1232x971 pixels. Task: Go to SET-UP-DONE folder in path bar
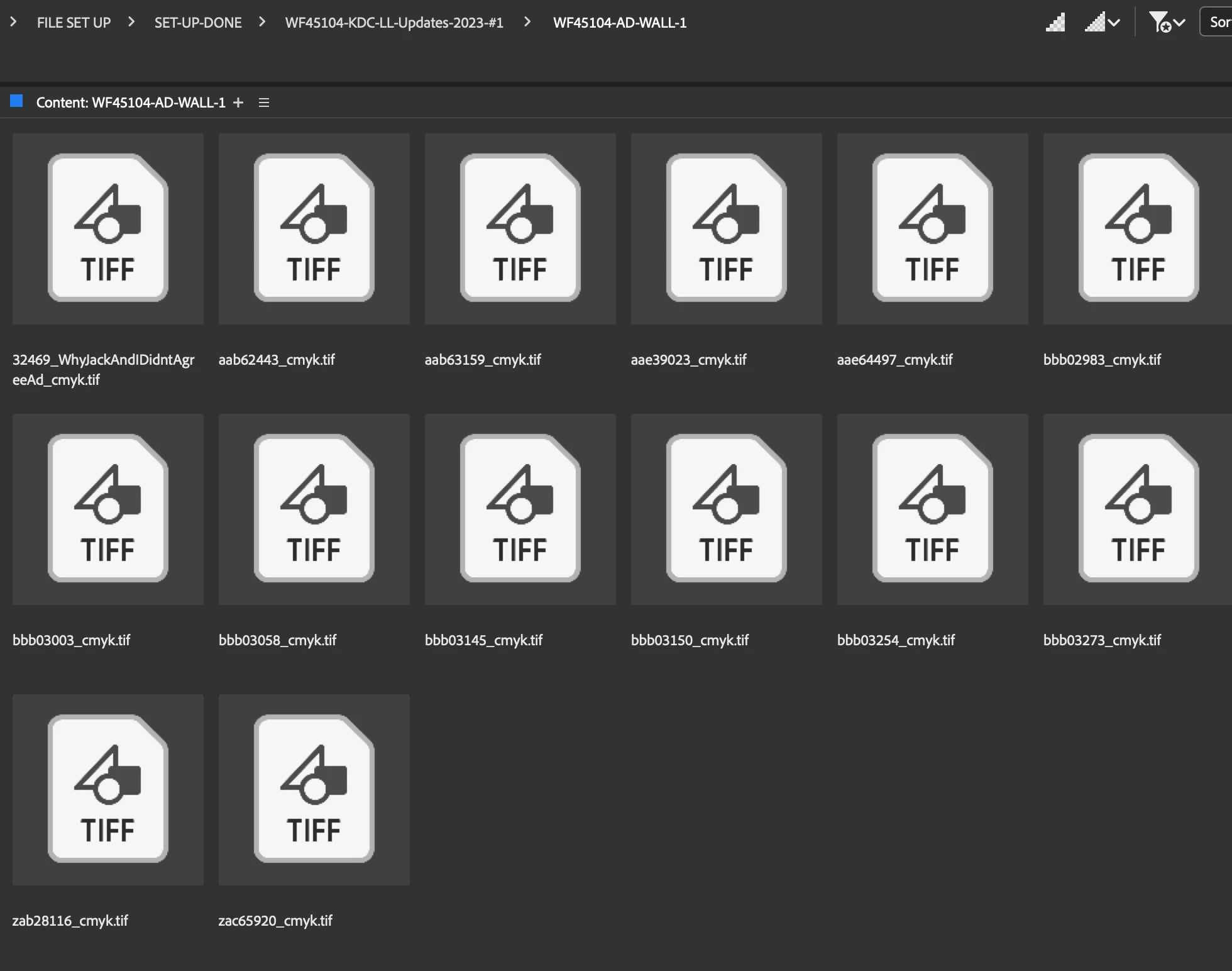[x=198, y=23]
